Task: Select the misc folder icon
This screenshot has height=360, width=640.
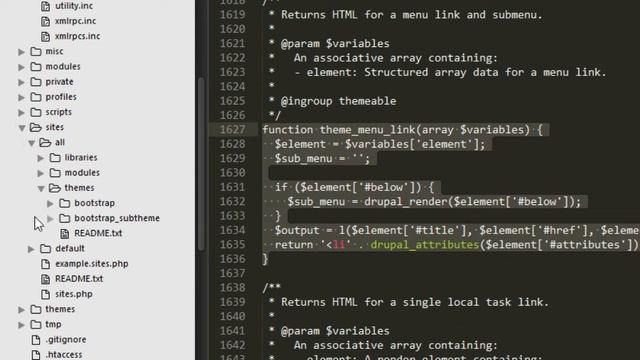Action: pyautogui.click(x=36, y=51)
